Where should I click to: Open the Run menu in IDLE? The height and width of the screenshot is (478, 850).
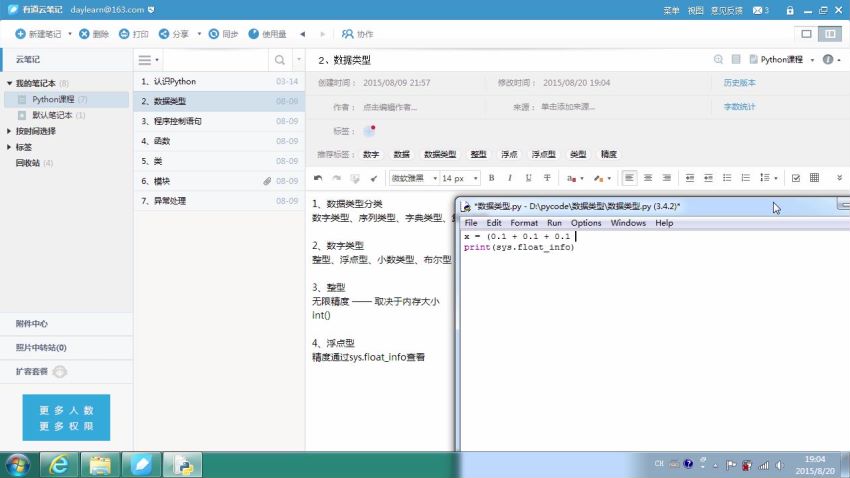coord(553,223)
